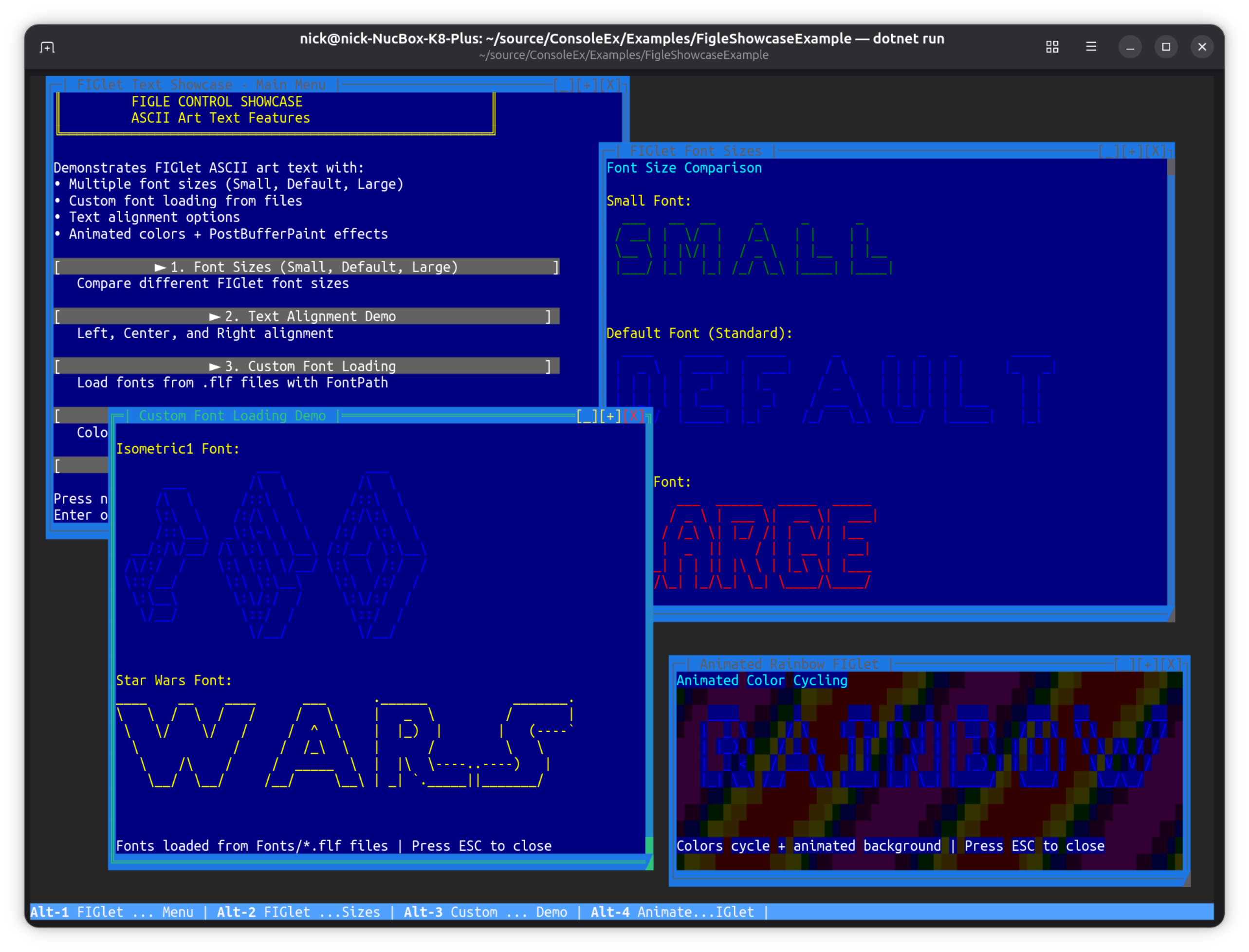Maximize the FIGlet Font Sizes window with [+]
Viewport: 1249px width, 952px height.
pyautogui.click(x=1132, y=151)
